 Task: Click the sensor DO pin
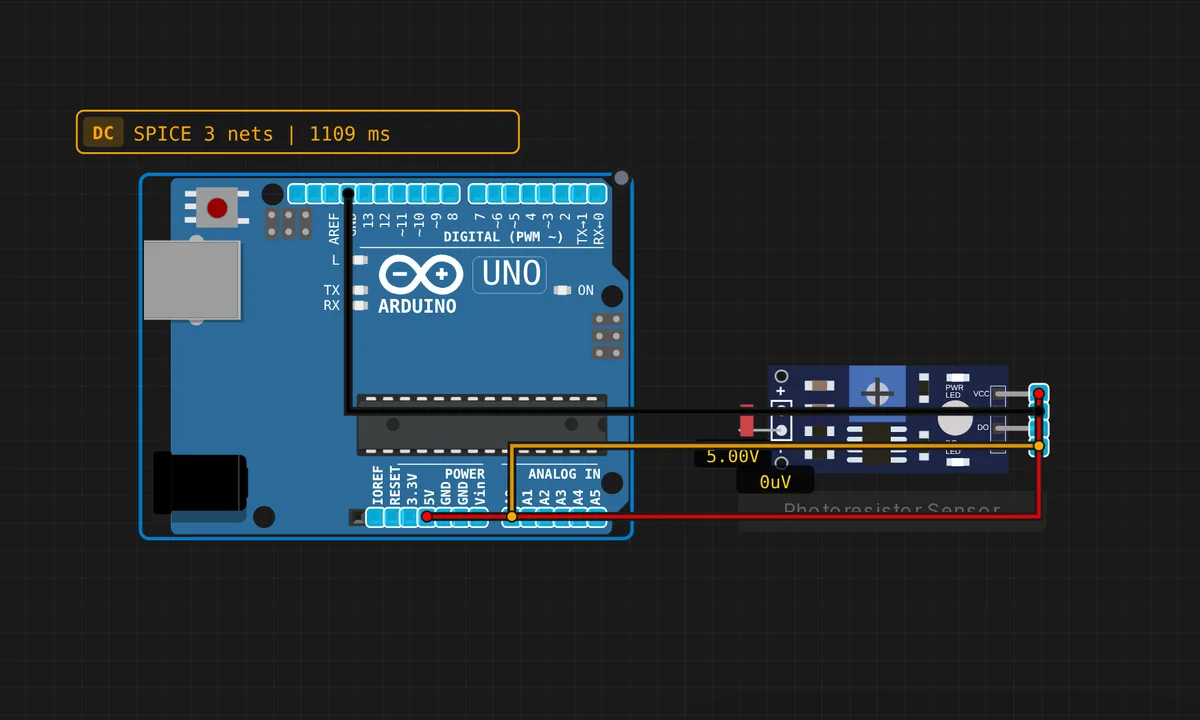coord(1039,428)
